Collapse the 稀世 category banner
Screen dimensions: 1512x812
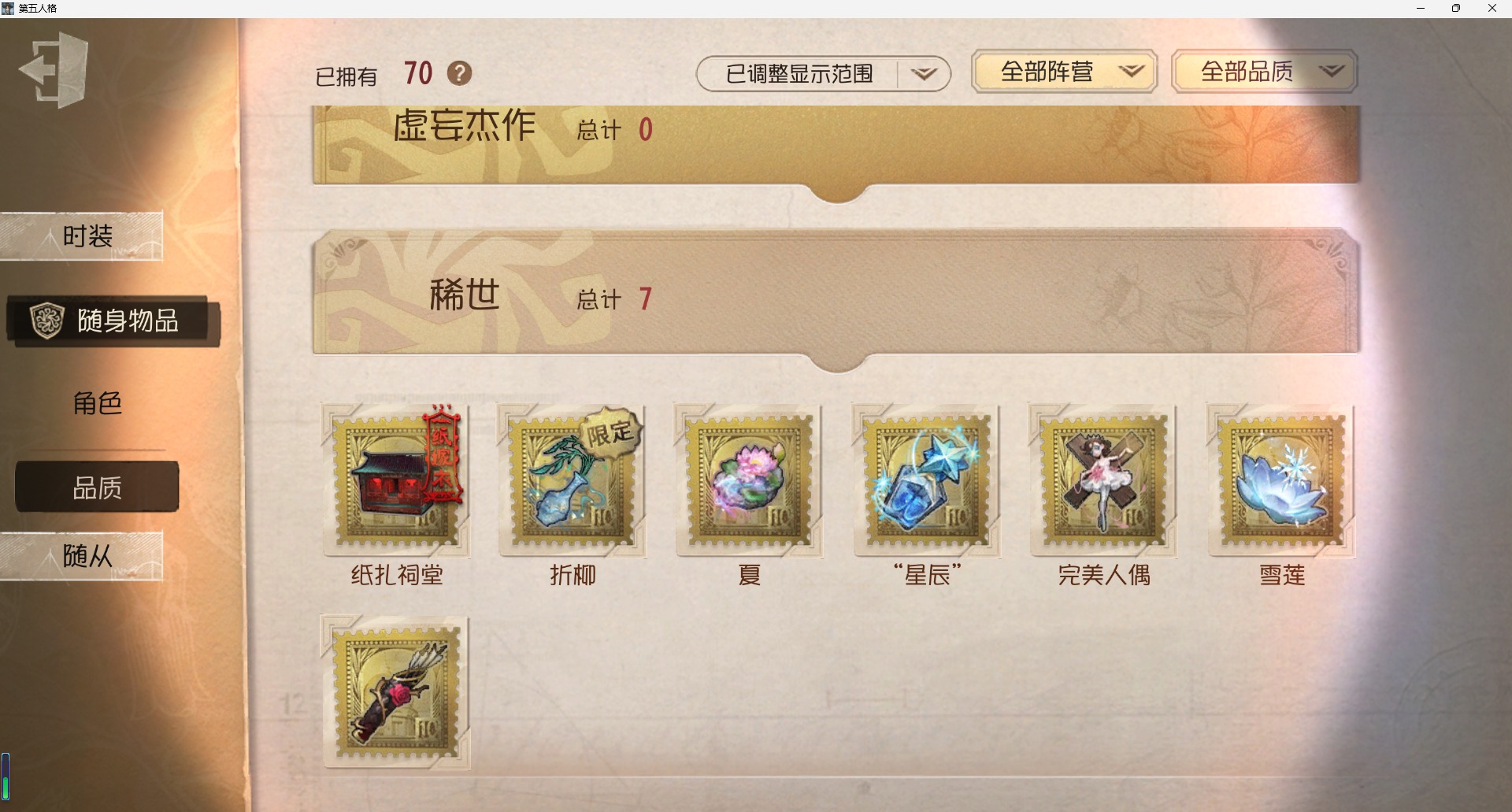tap(836, 296)
